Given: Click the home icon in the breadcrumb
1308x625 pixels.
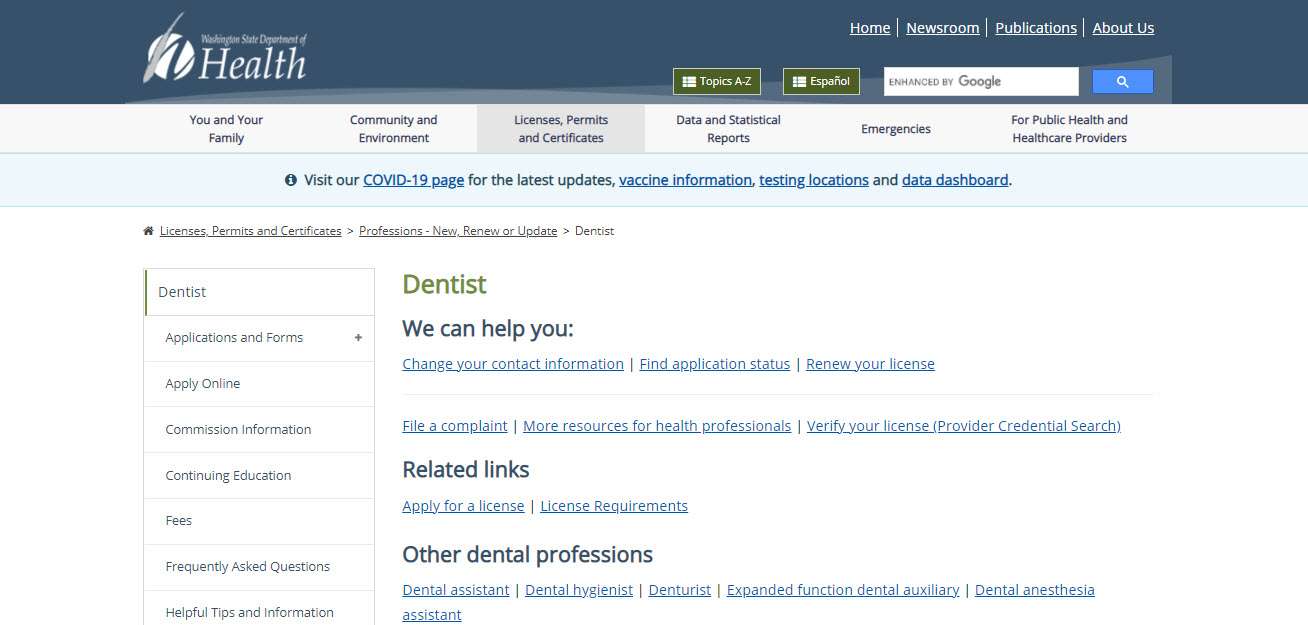Looking at the screenshot, I should tap(147, 230).
